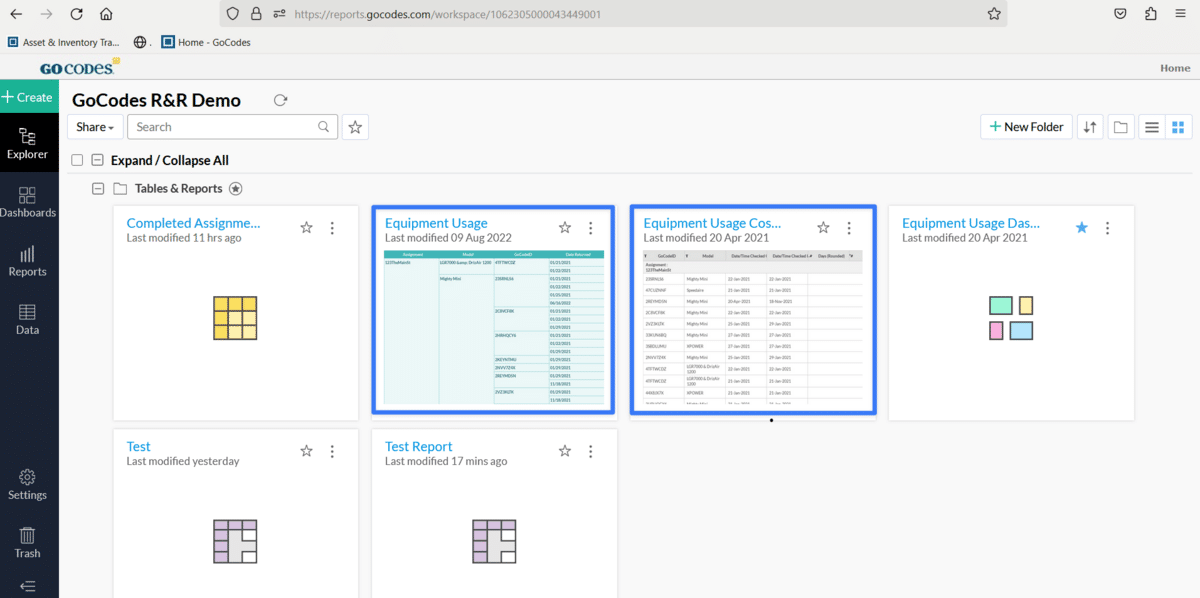Collapse the sidebar with the bottom arrow icon
This screenshot has height=598, width=1200.
tap(28, 586)
